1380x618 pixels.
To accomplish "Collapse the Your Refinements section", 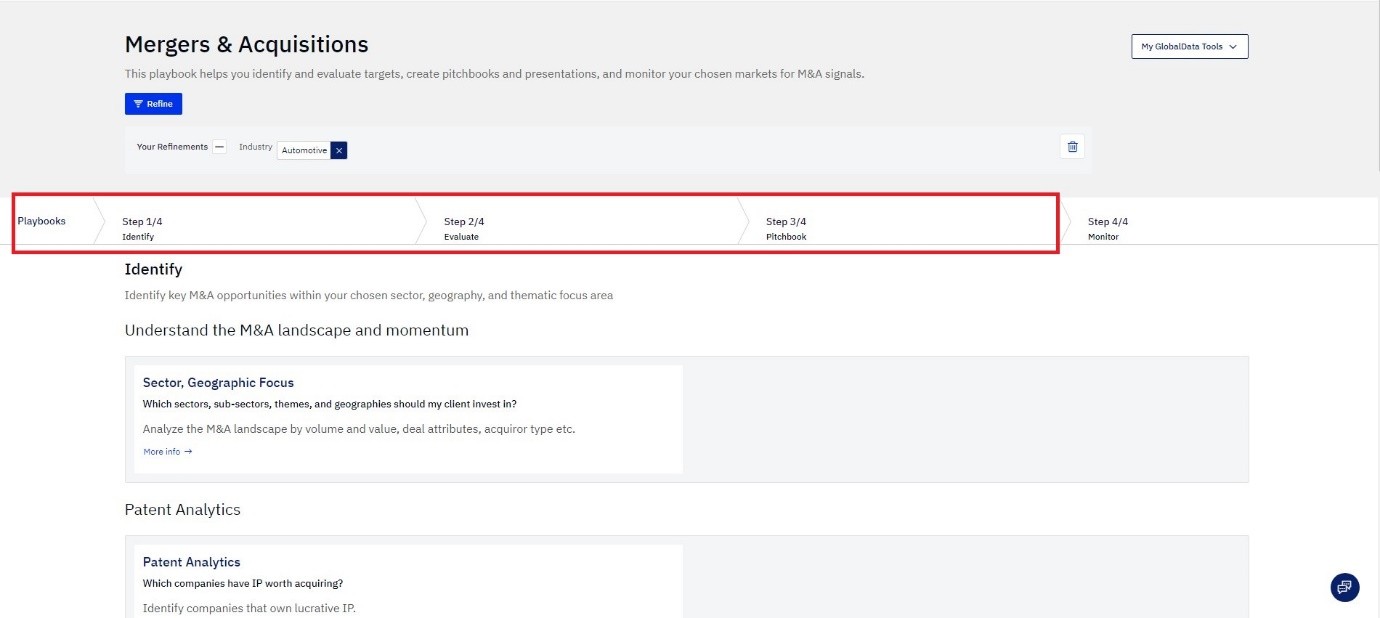I will point(220,147).
